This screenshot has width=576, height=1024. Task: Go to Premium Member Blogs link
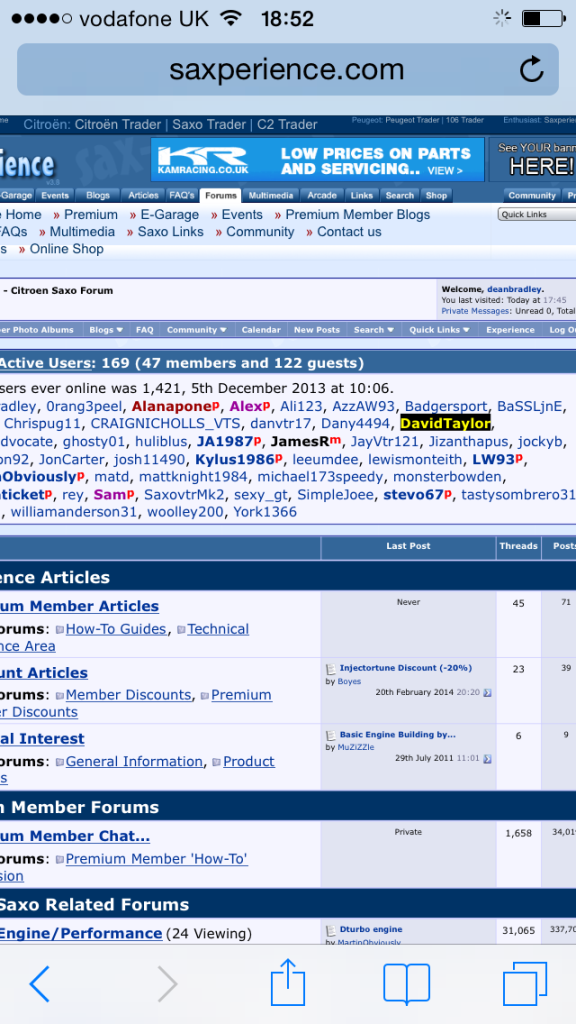[x=358, y=214]
